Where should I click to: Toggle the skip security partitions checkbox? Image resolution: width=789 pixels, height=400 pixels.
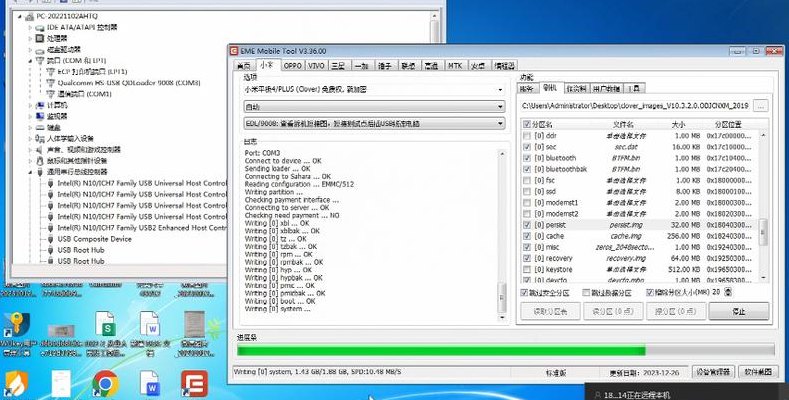(546, 292)
